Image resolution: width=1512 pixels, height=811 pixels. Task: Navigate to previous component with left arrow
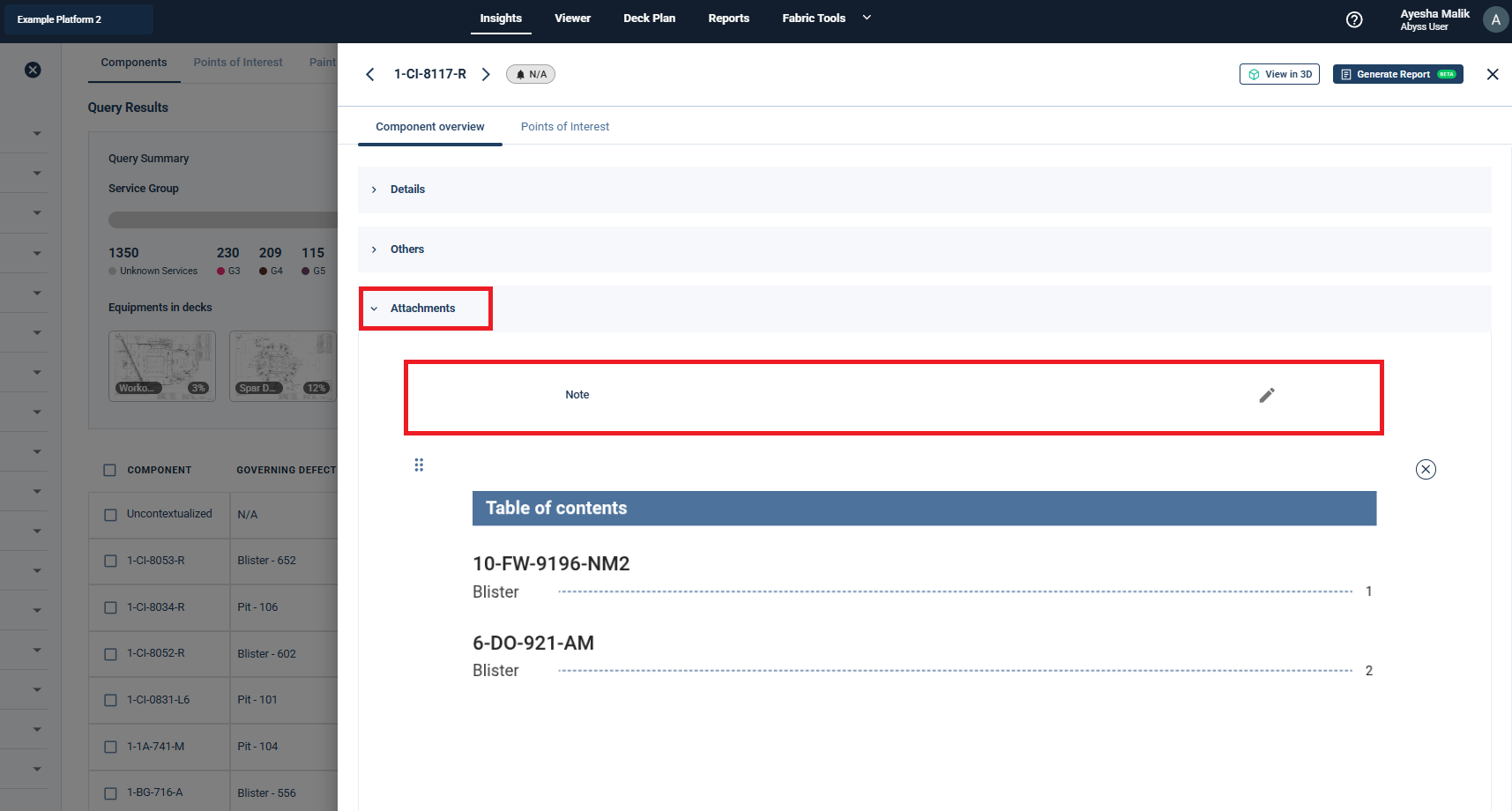(370, 74)
